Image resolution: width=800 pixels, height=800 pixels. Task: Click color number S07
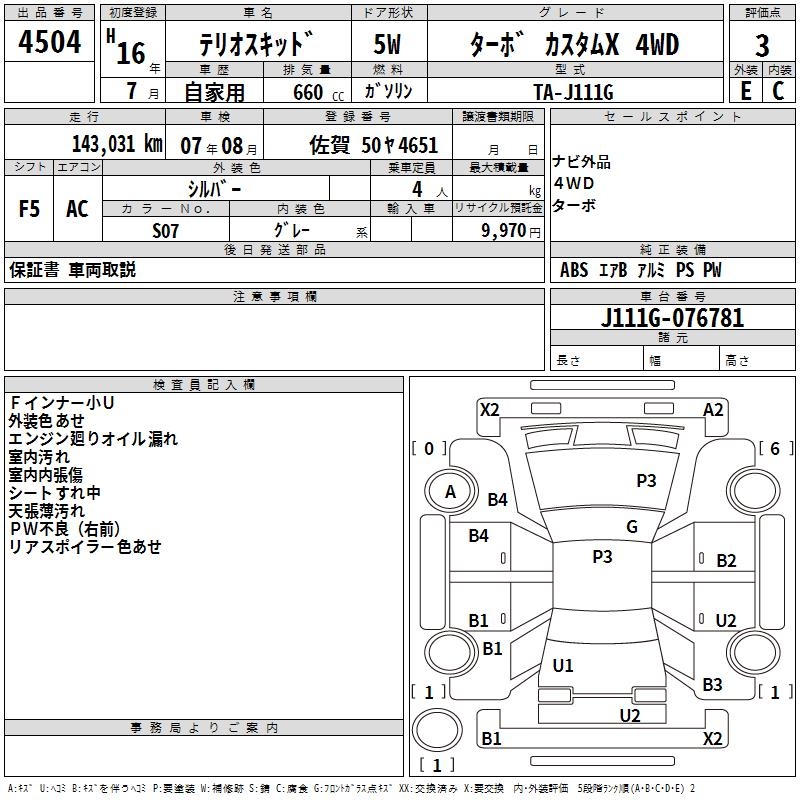tap(165, 230)
